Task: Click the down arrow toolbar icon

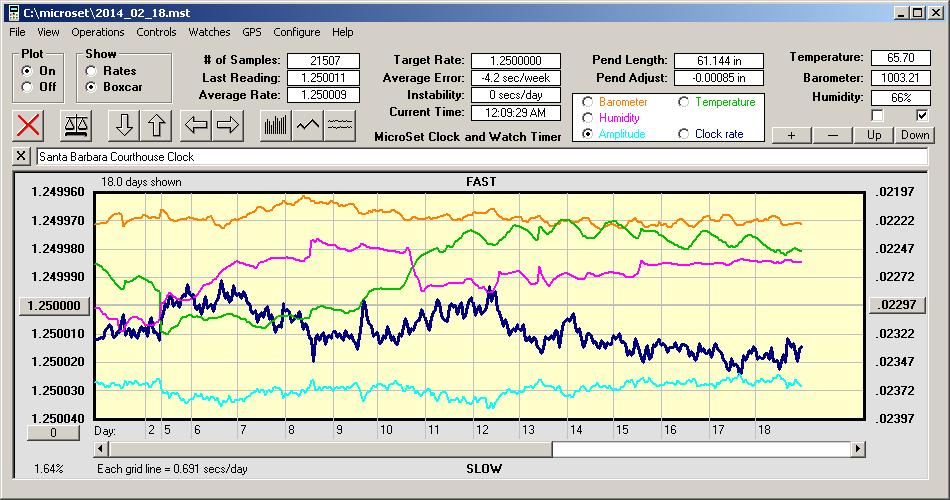Action: tap(124, 125)
